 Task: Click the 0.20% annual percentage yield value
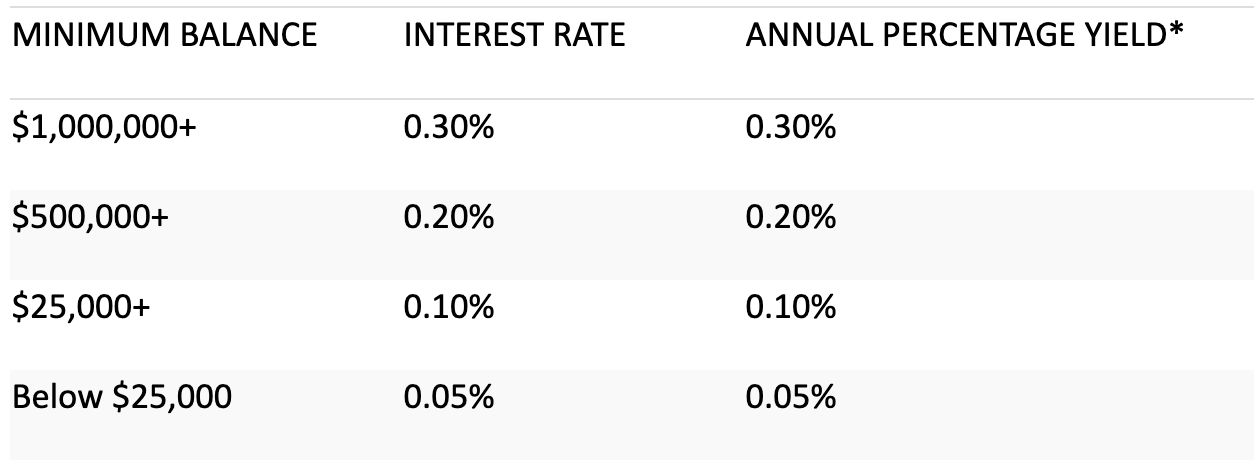(790, 218)
